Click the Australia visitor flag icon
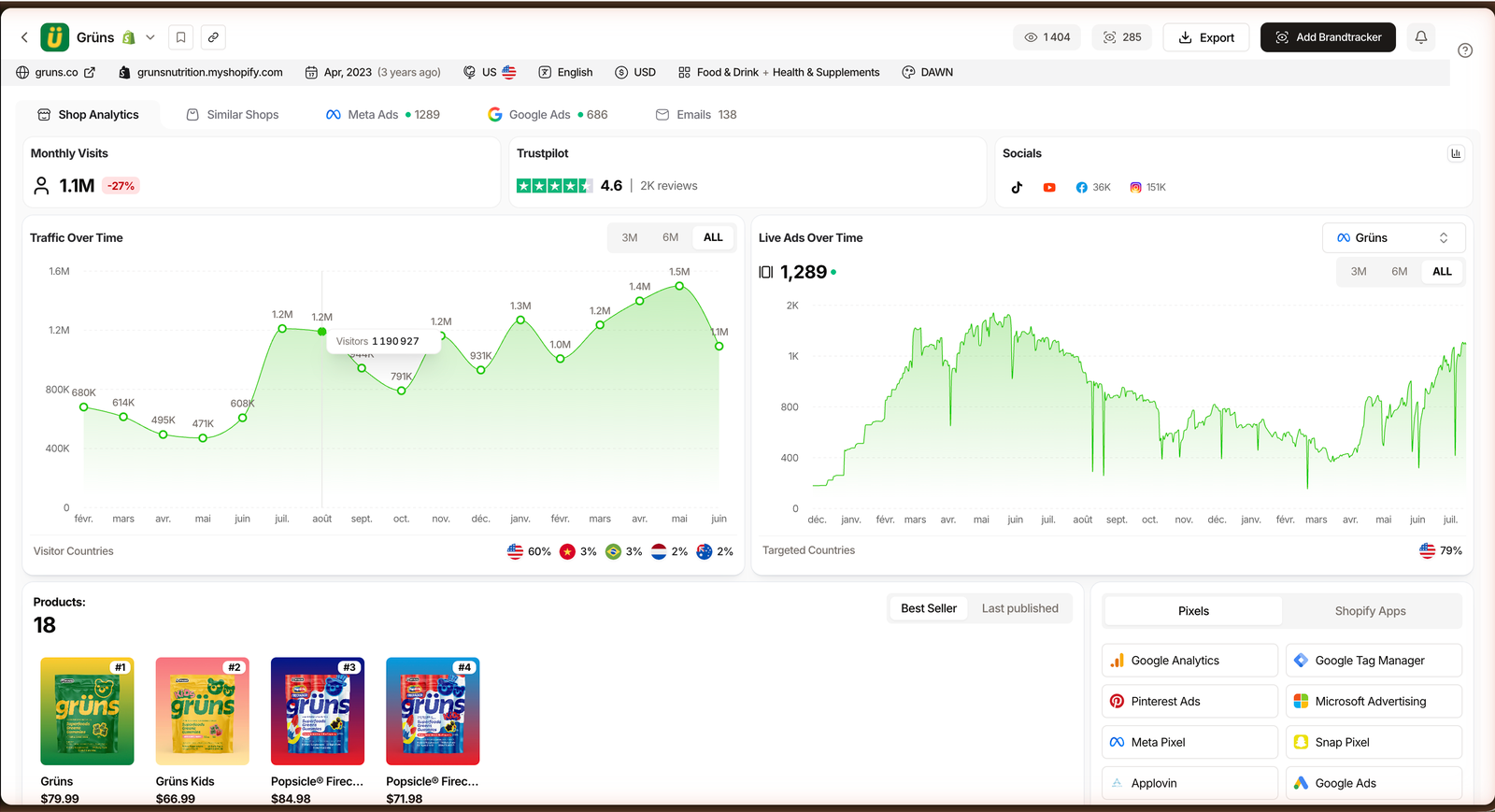 click(x=705, y=551)
